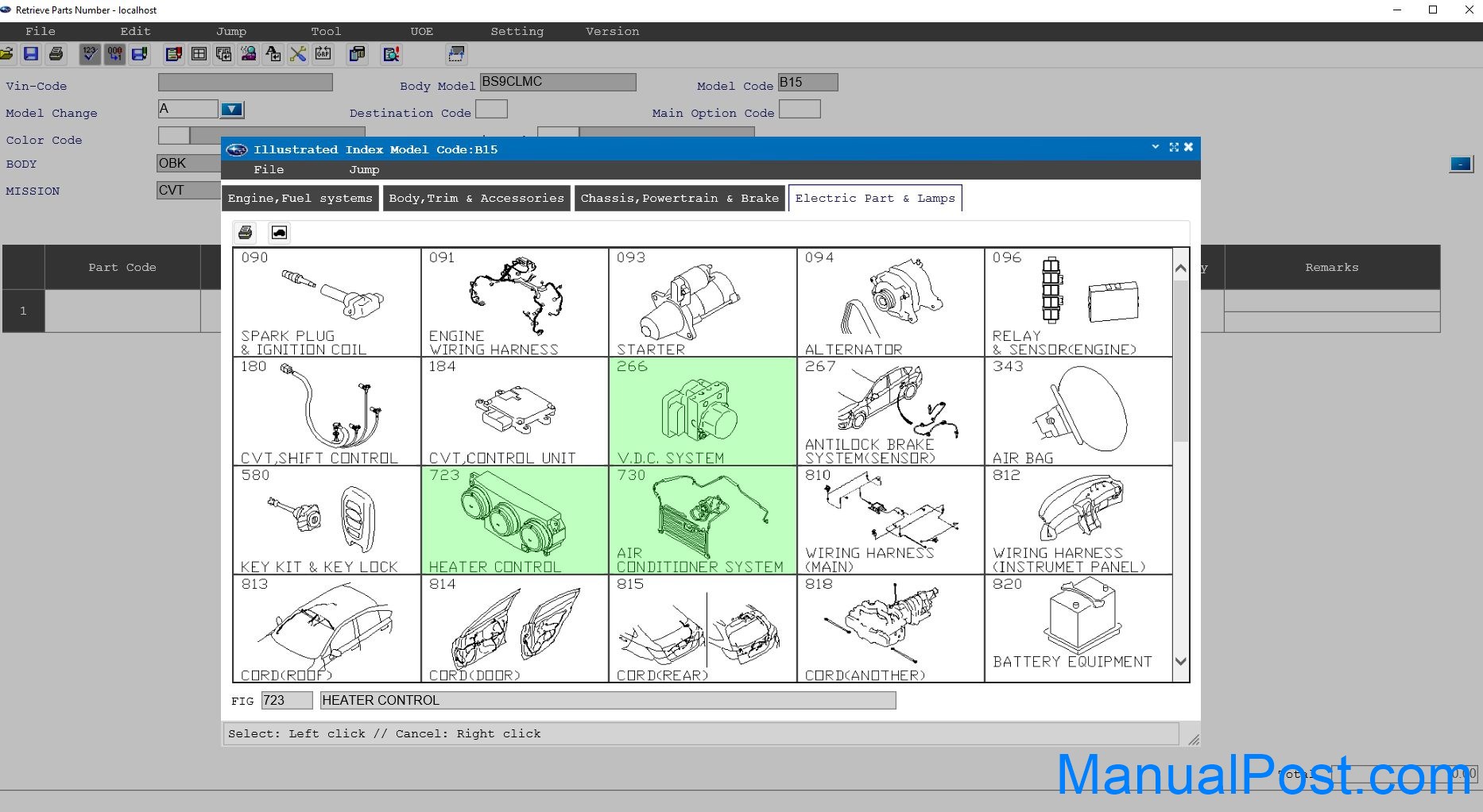Click the clipboard calculator toolbar icon
Image resolution: width=1483 pixels, height=812 pixels.
(357, 54)
